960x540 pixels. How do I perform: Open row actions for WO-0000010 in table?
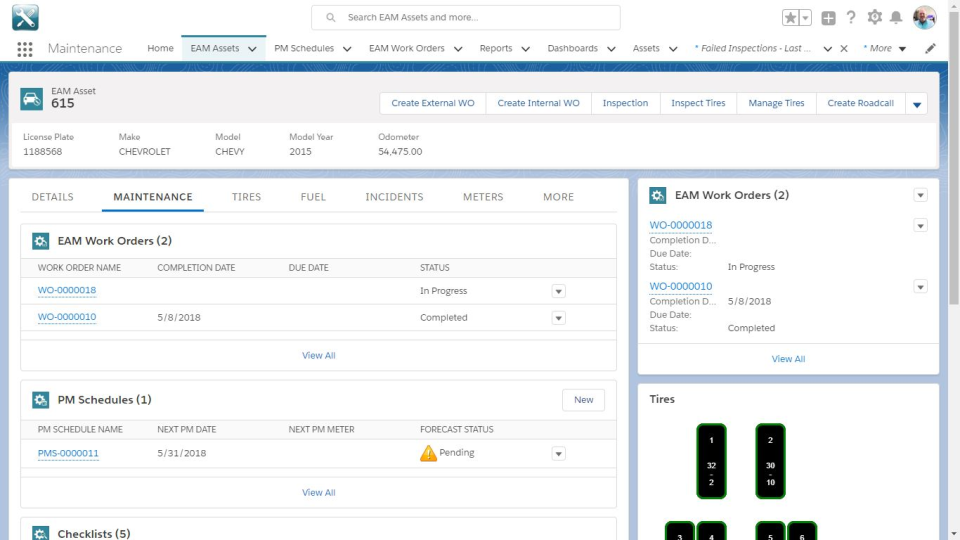(558, 318)
